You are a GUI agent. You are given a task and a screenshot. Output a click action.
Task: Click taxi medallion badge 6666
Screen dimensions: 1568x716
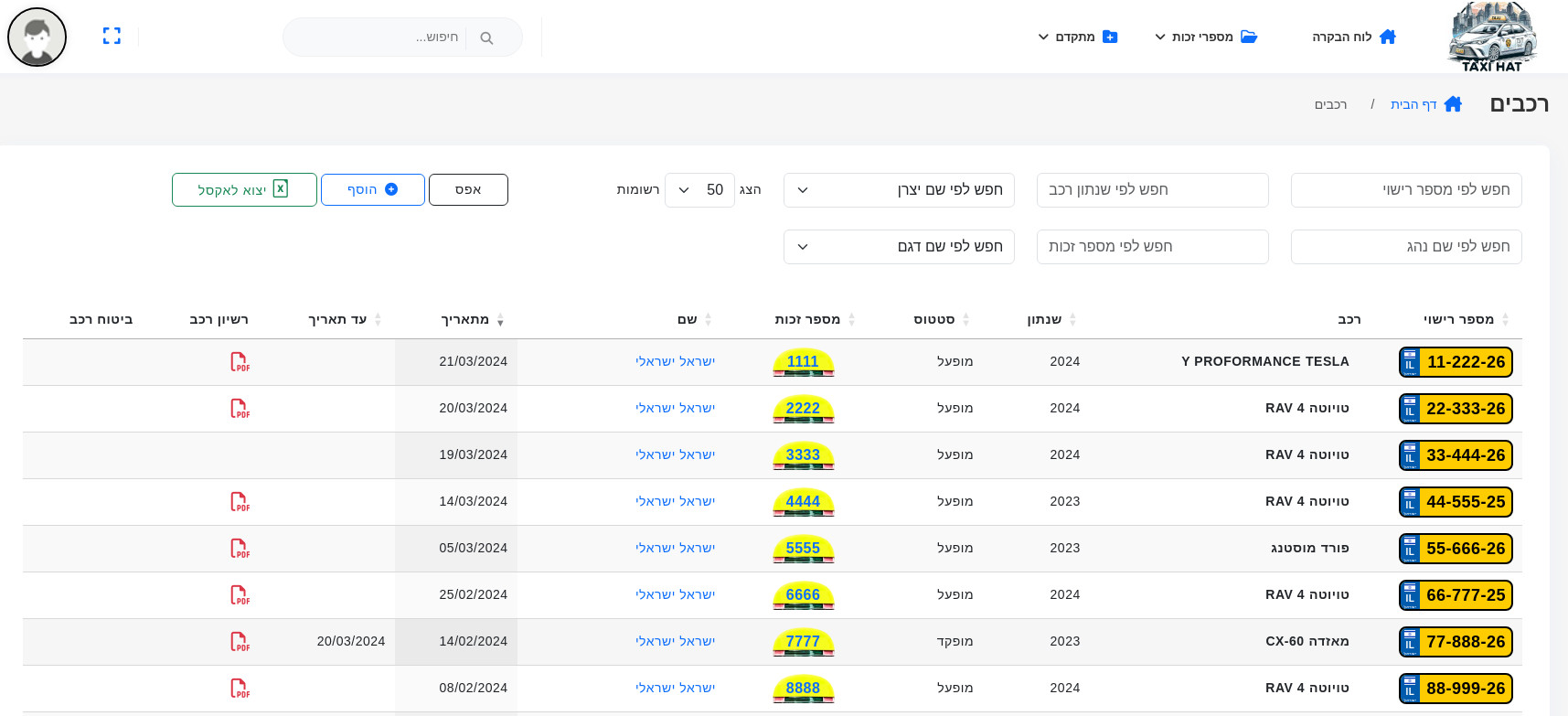[x=803, y=595]
